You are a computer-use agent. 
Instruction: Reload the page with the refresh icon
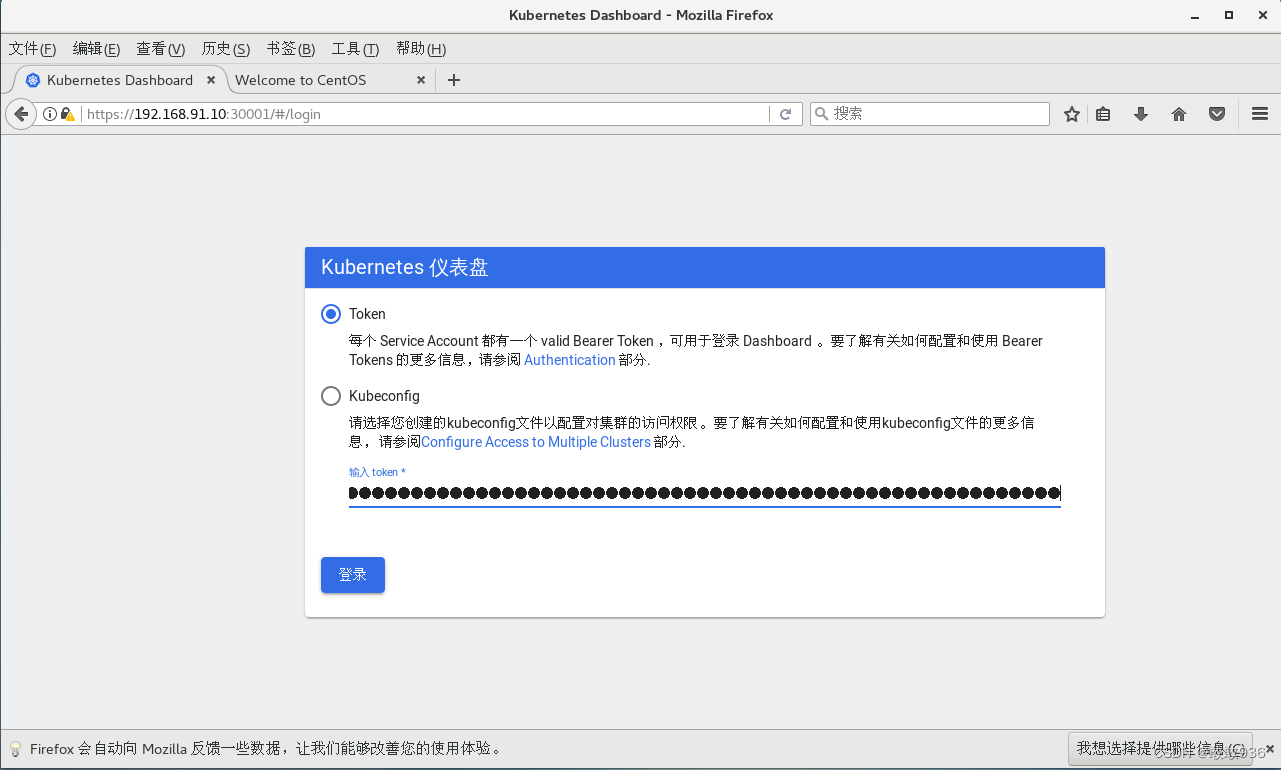pyautogui.click(x=786, y=114)
